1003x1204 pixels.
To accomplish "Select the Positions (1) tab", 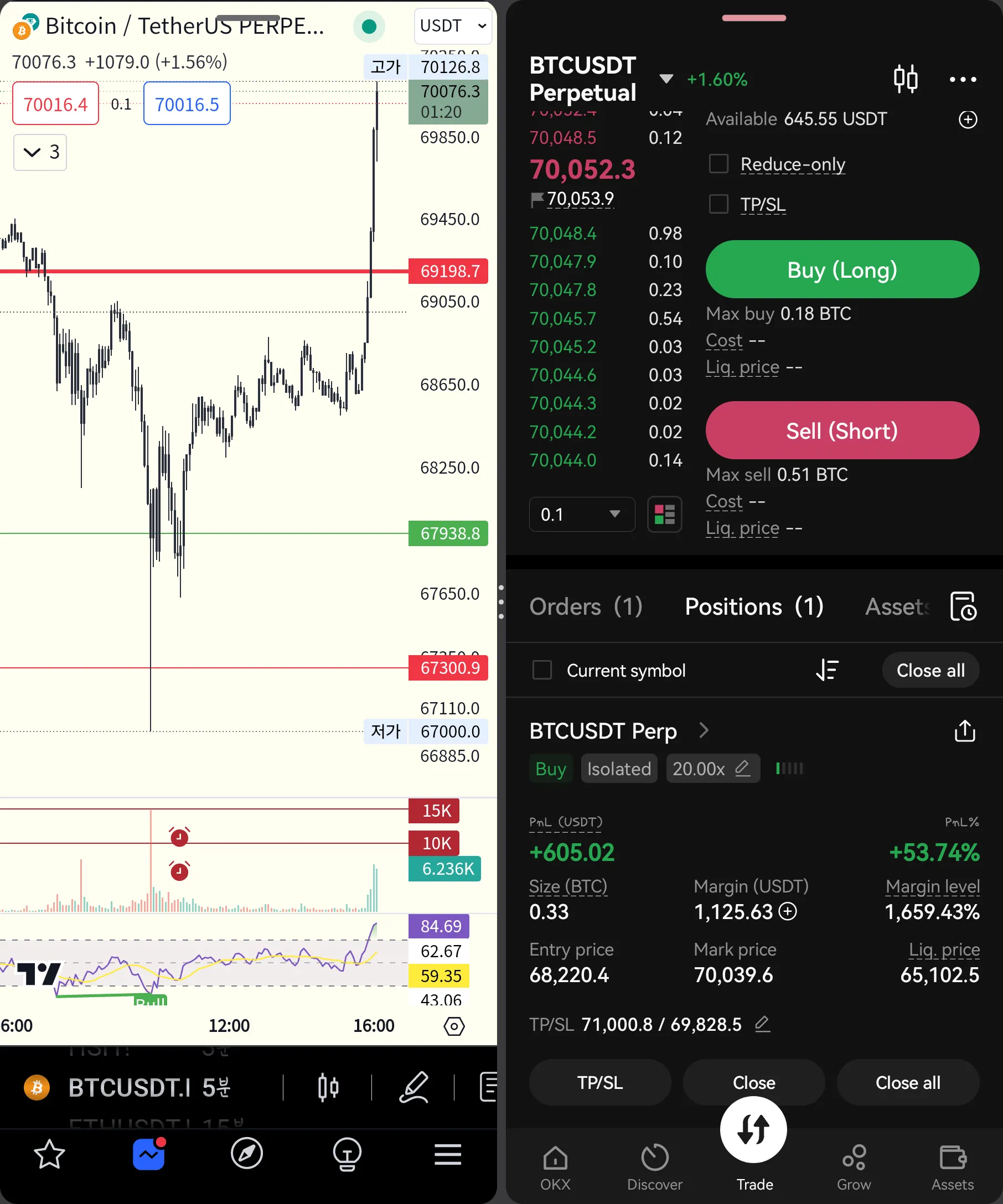I will [754, 606].
